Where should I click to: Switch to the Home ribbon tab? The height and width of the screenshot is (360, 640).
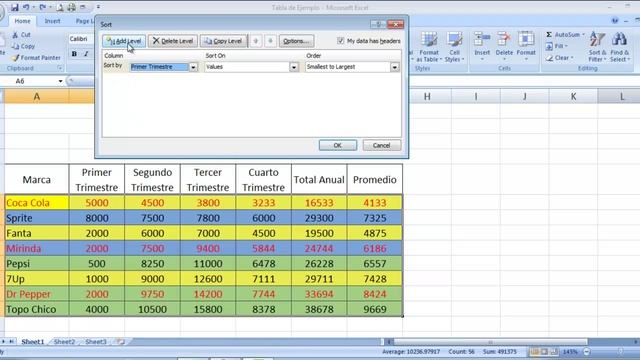tap(22, 21)
